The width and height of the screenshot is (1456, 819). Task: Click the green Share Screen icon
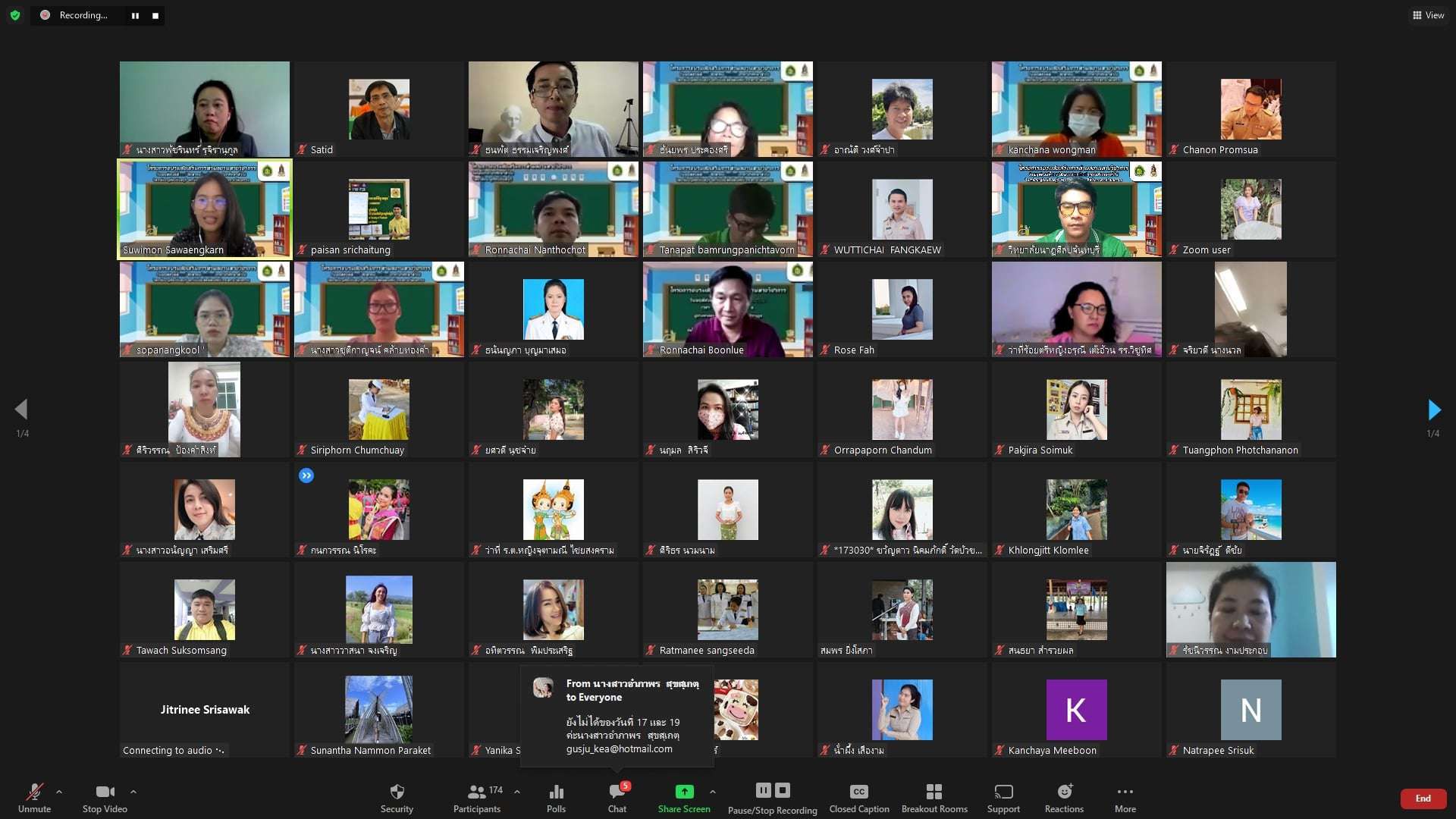(684, 792)
